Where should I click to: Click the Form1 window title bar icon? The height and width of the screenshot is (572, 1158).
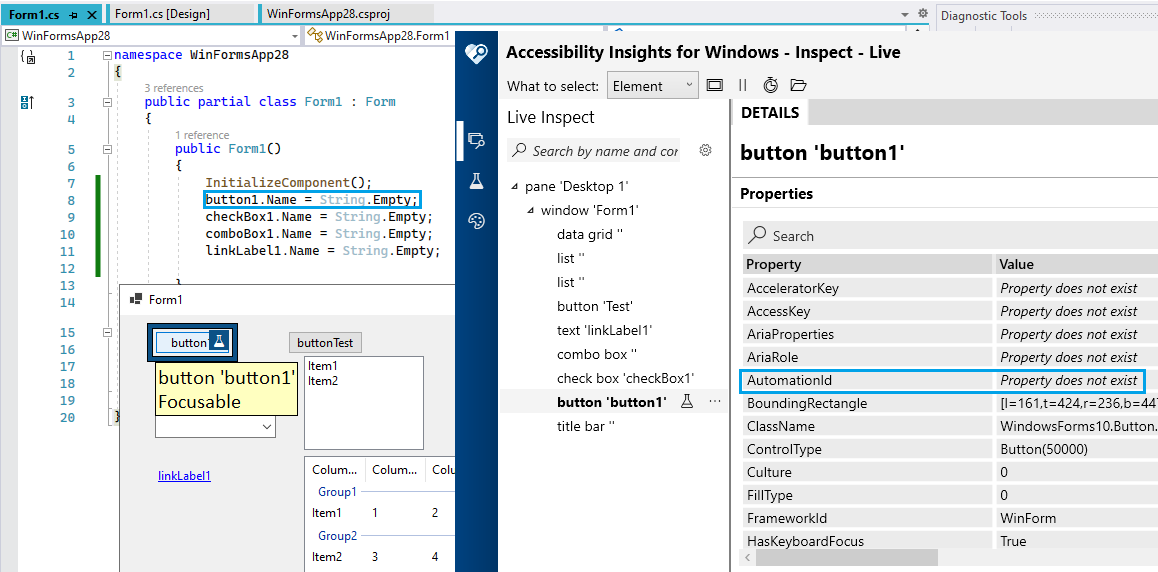click(135, 299)
